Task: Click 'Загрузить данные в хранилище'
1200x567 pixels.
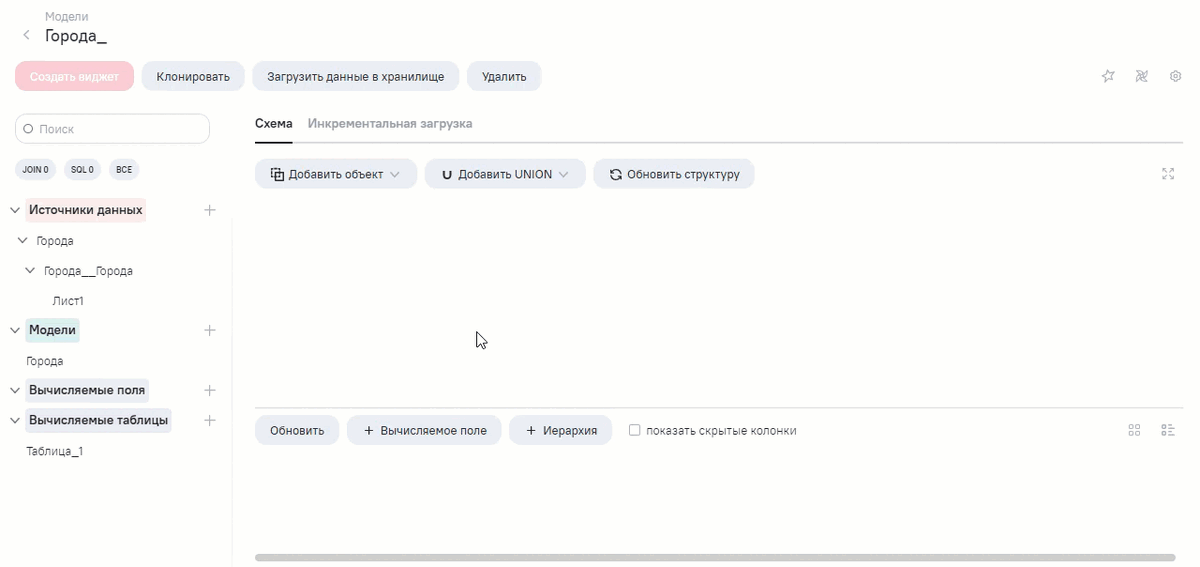Action: (355, 76)
